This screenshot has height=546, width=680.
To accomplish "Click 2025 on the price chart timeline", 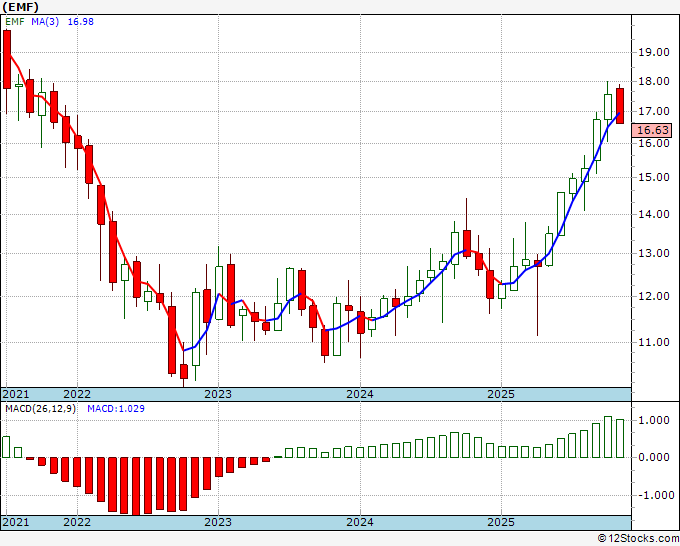I will [x=501, y=394].
